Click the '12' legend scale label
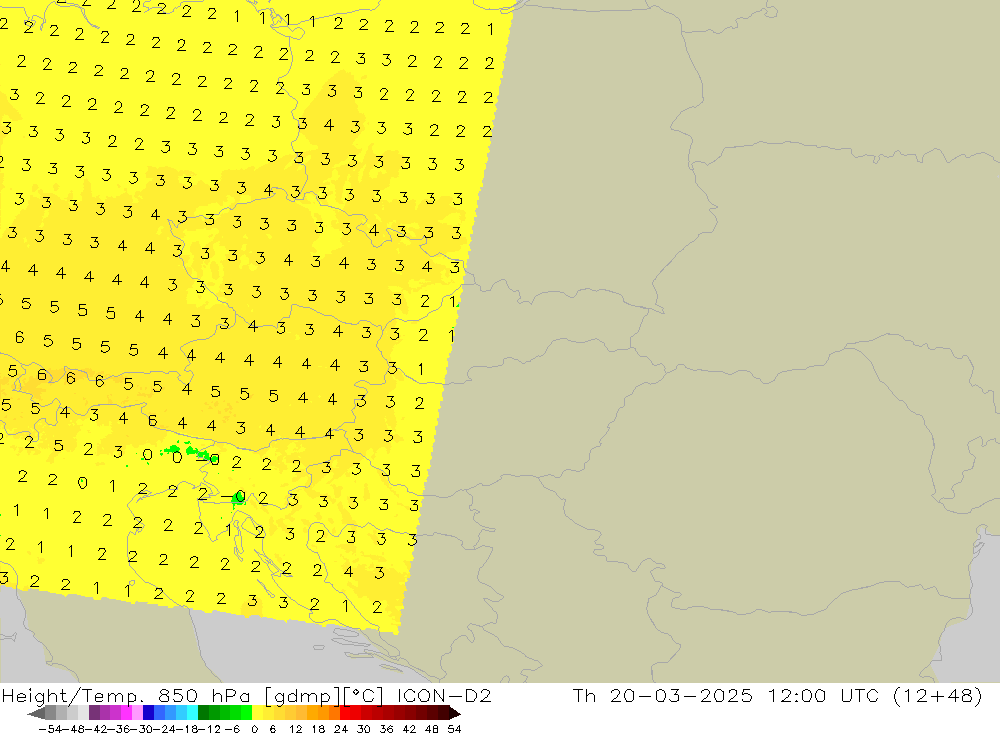1000x733 pixels. tap(296, 729)
